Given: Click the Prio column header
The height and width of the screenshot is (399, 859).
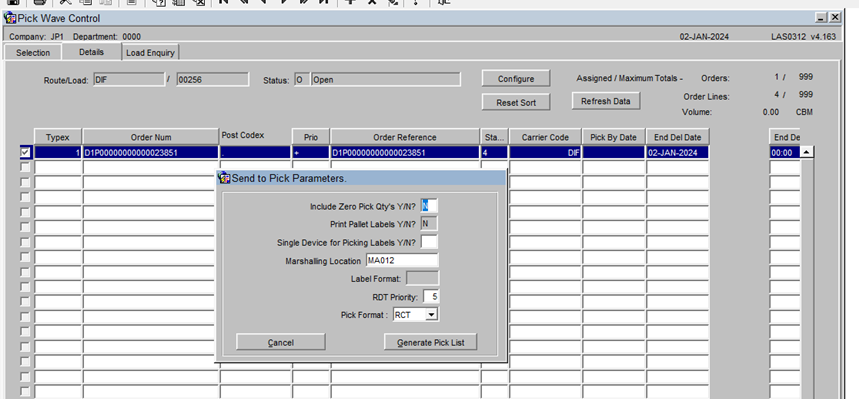Looking at the screenshot, I should pyautogui.click(x=311, y=137).
